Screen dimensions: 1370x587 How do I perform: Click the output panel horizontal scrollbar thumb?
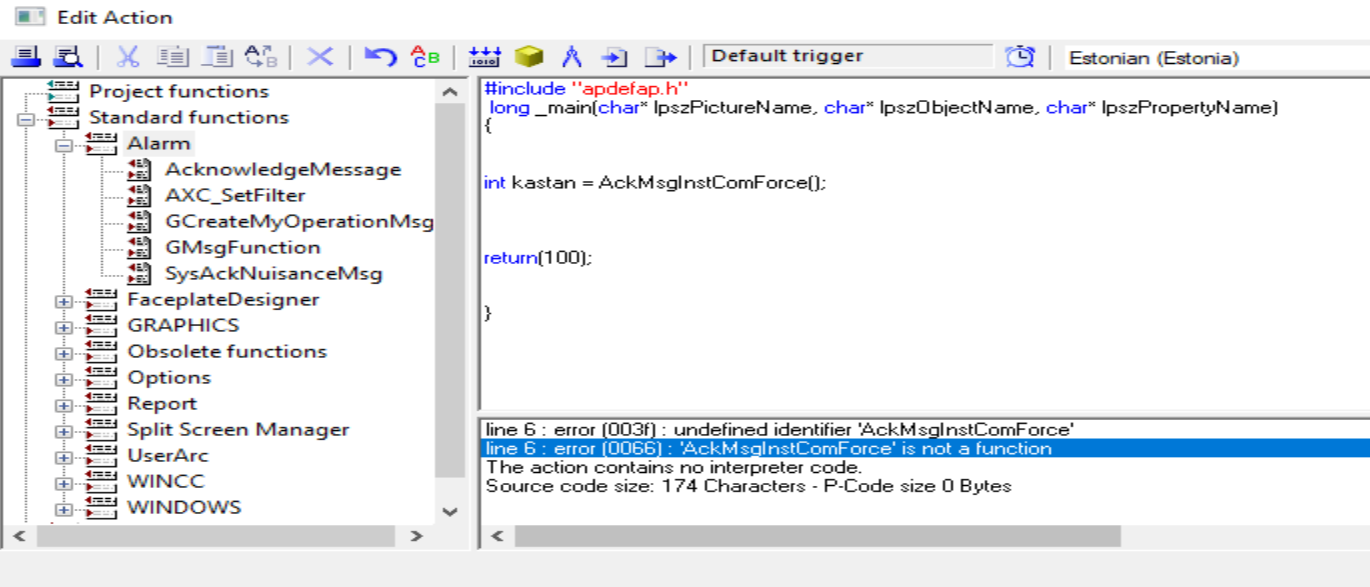(818, 537)
